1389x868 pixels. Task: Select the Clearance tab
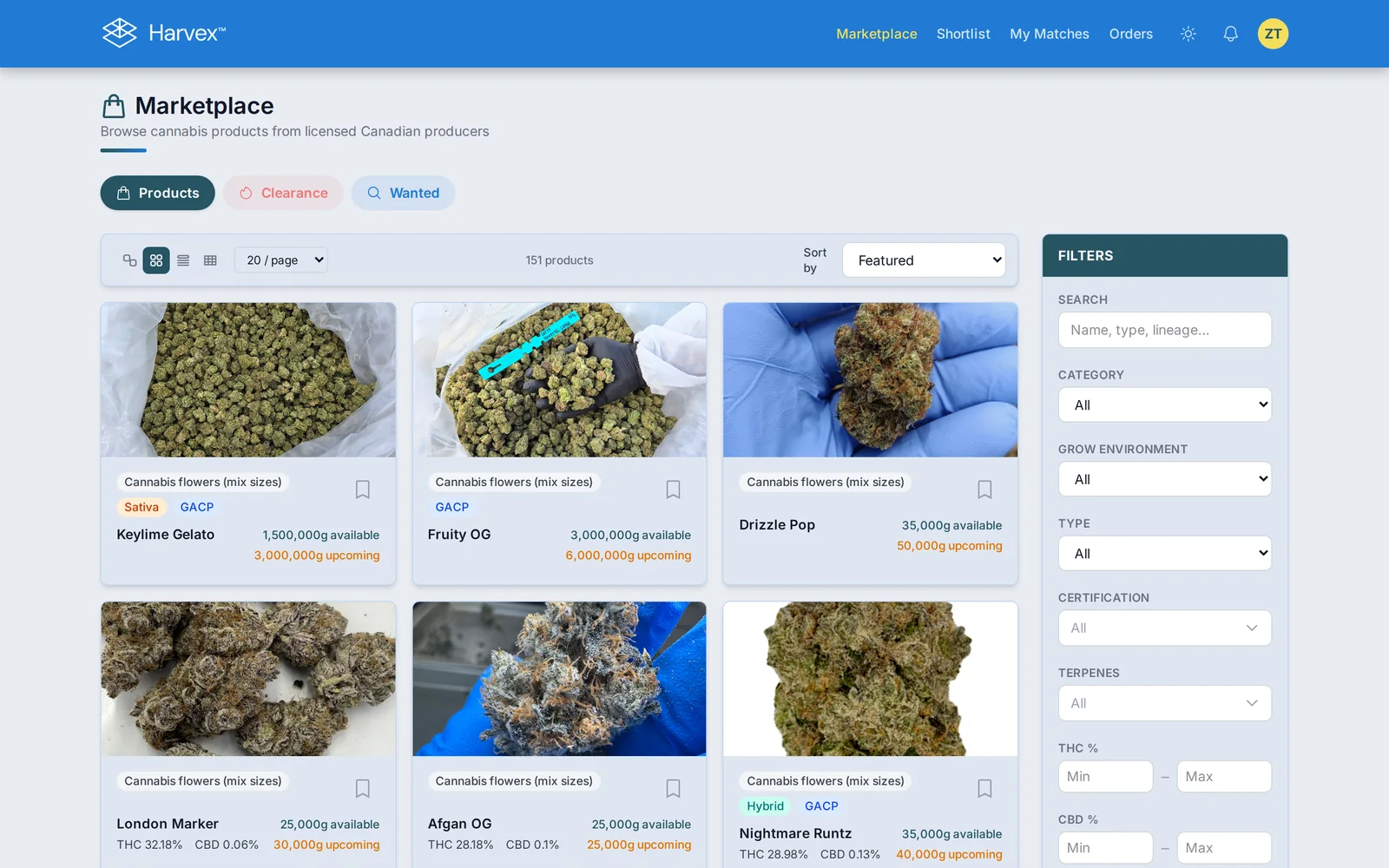[x=283, y=193]
